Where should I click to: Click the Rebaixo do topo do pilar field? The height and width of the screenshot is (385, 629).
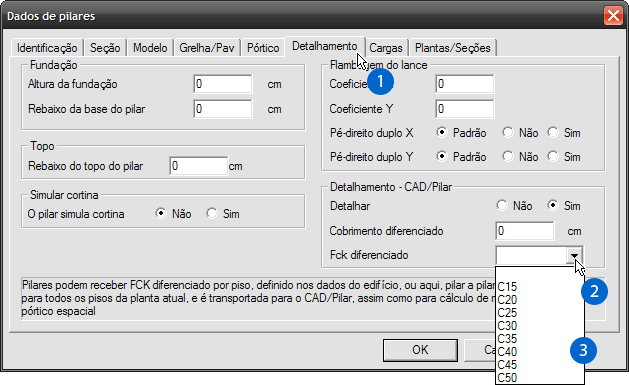click(x=199, y=166)
